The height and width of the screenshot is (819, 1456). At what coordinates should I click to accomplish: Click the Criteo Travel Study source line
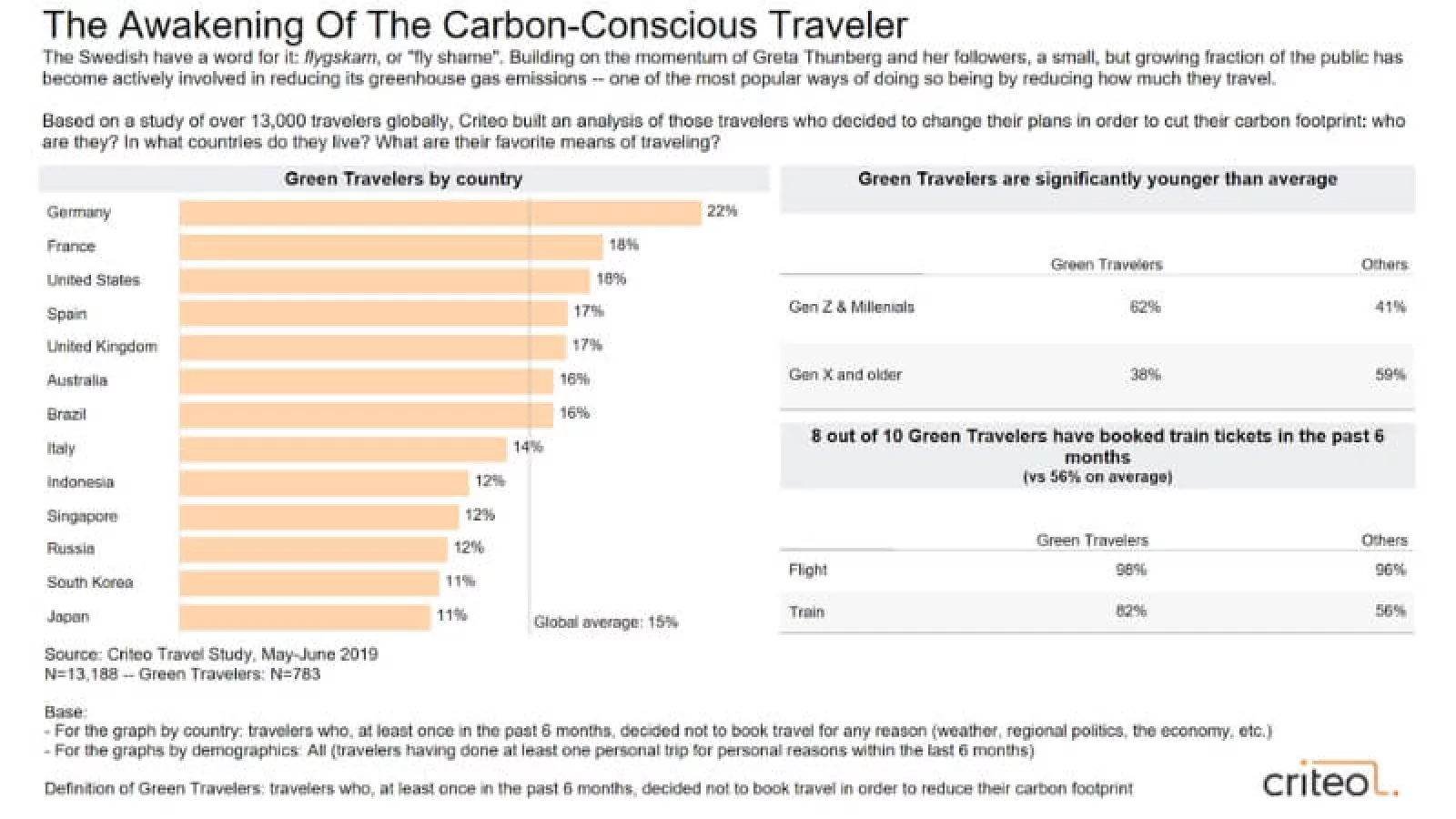click(x=211, y=654)
